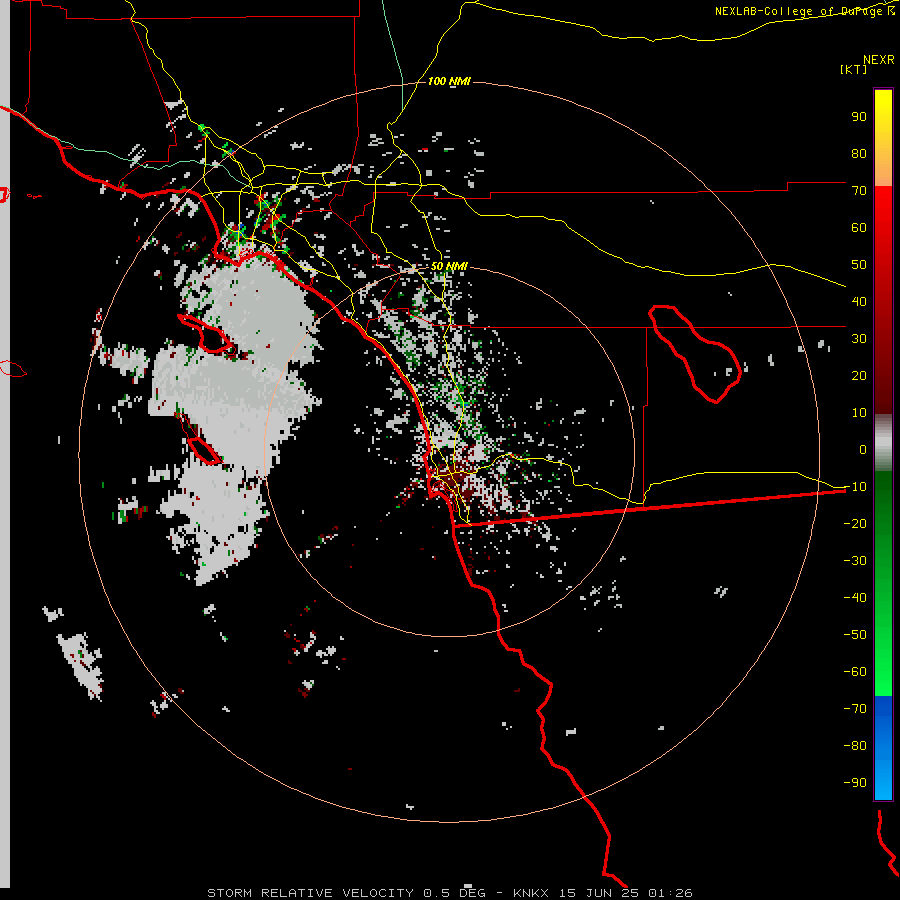Click the -20 value on the velocity scale
Screen dimensions: 900x900
(x=855, y=523)
